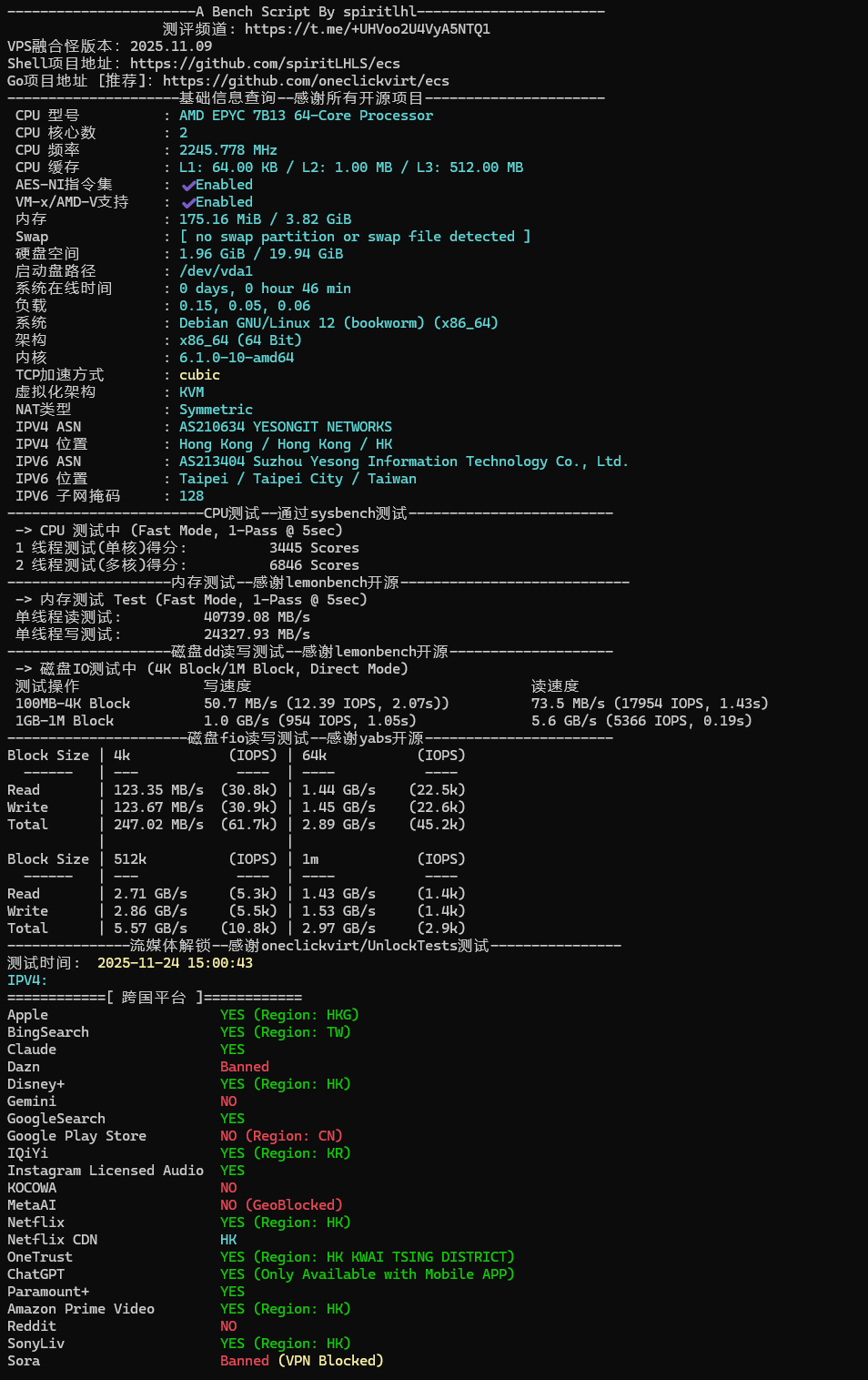The width and height of the screenshot is (868, 1380).
Task: Click the Claude YES status
Action: click(232, 1049)
